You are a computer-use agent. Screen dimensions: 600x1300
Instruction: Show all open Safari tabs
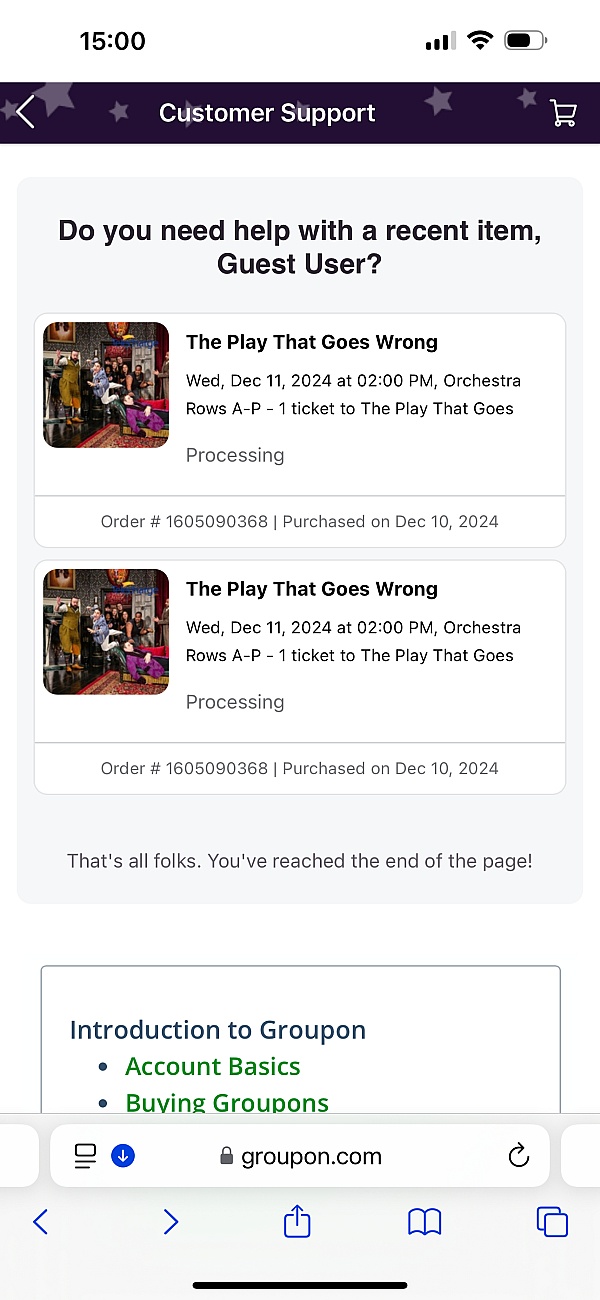pyautogui.click(x=552, y=1221)
